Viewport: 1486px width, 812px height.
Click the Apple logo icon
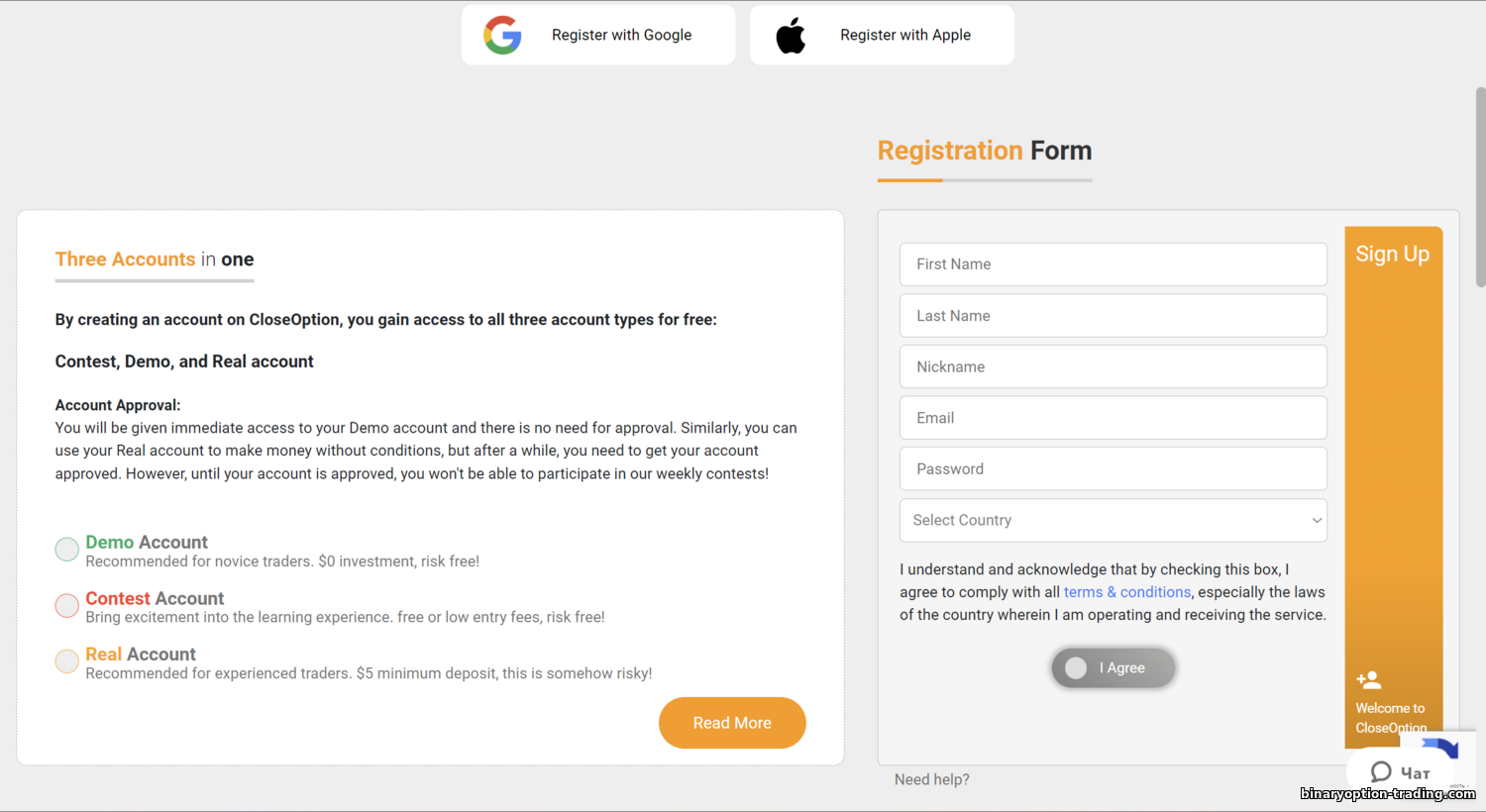point(791,36)
